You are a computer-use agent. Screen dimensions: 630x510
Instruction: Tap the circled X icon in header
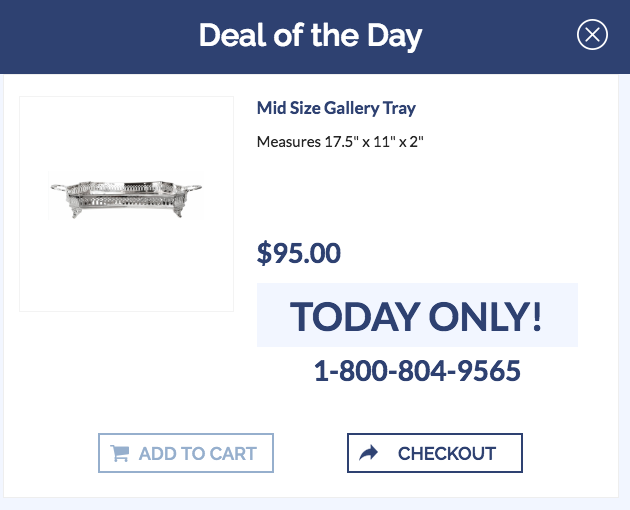coord(593,36)
